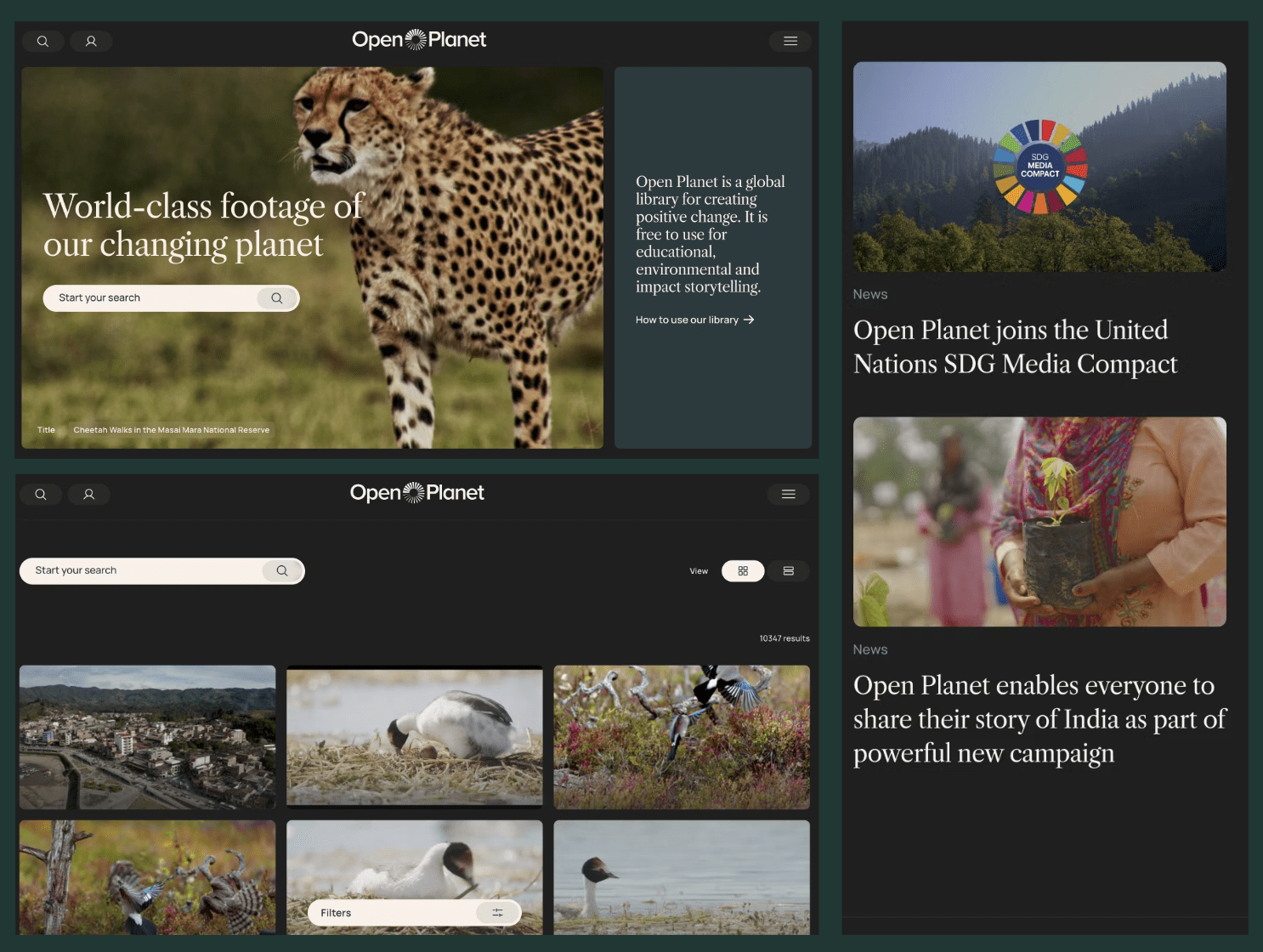Click the News label above the India campaign headline
The image size is (1263, 952).
(870, 649)
